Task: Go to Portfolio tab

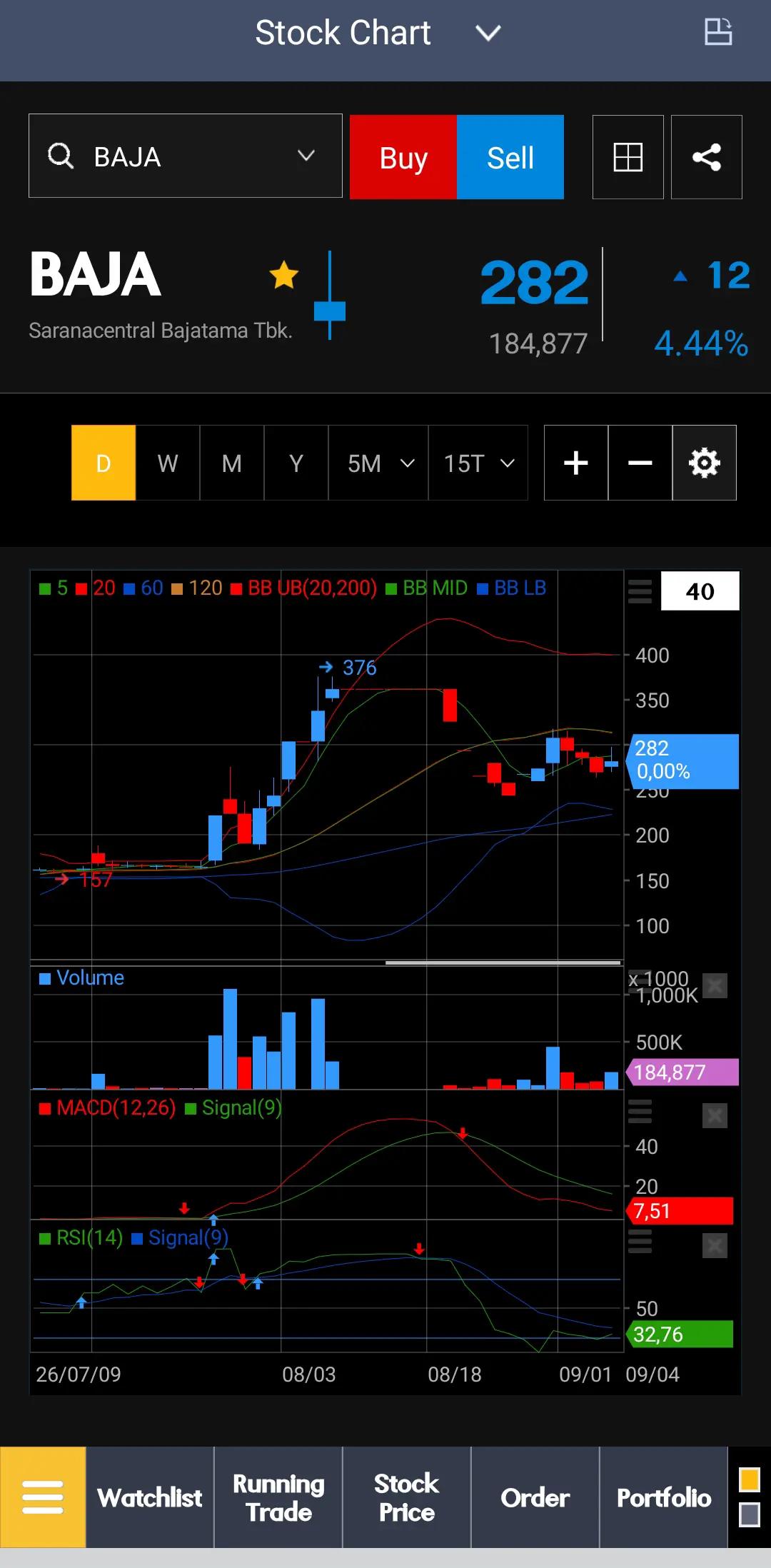Action: (x=664, y=1497)
